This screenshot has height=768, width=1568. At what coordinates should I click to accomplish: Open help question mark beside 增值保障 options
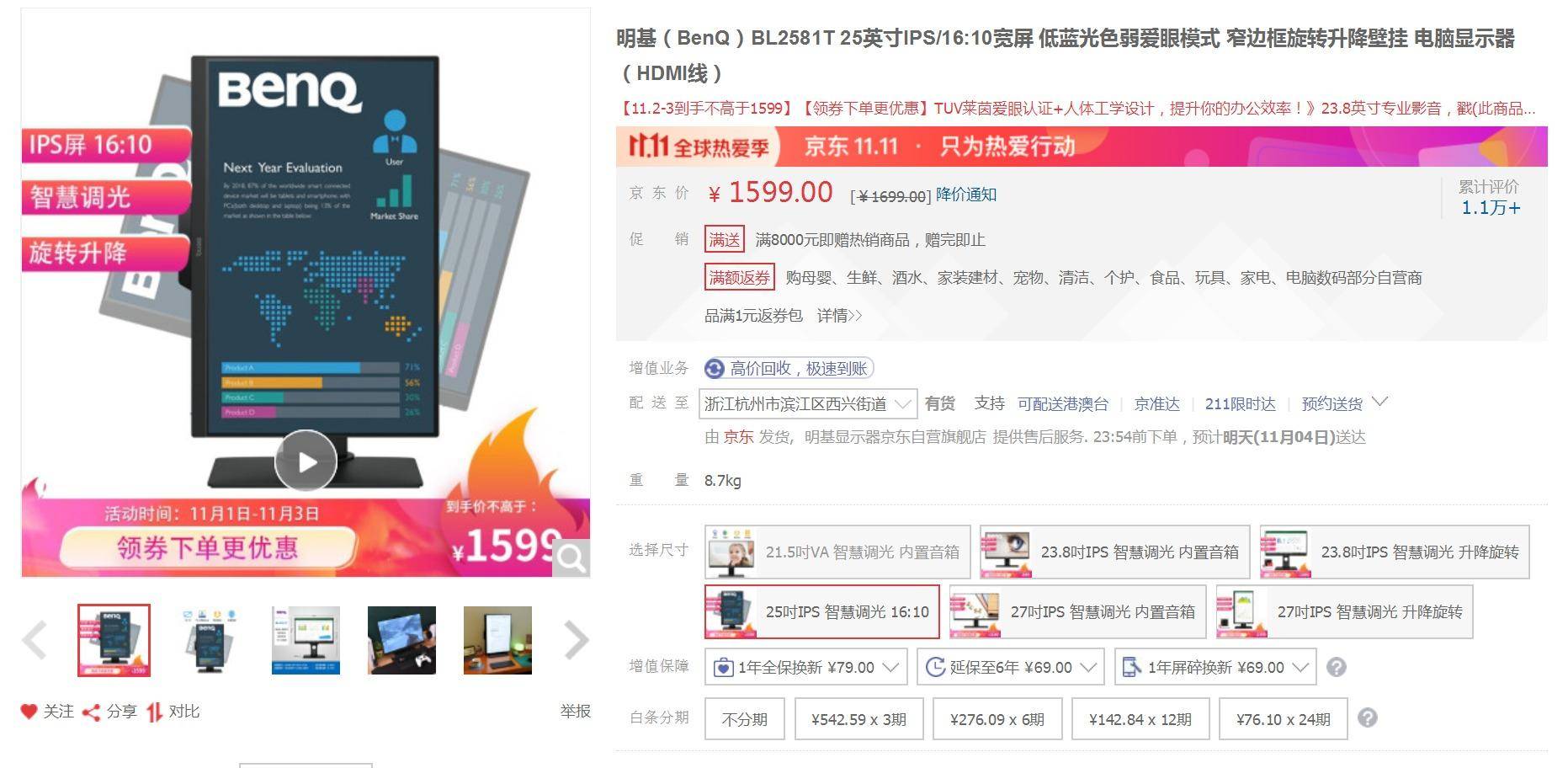click(x=1336, y=667)
